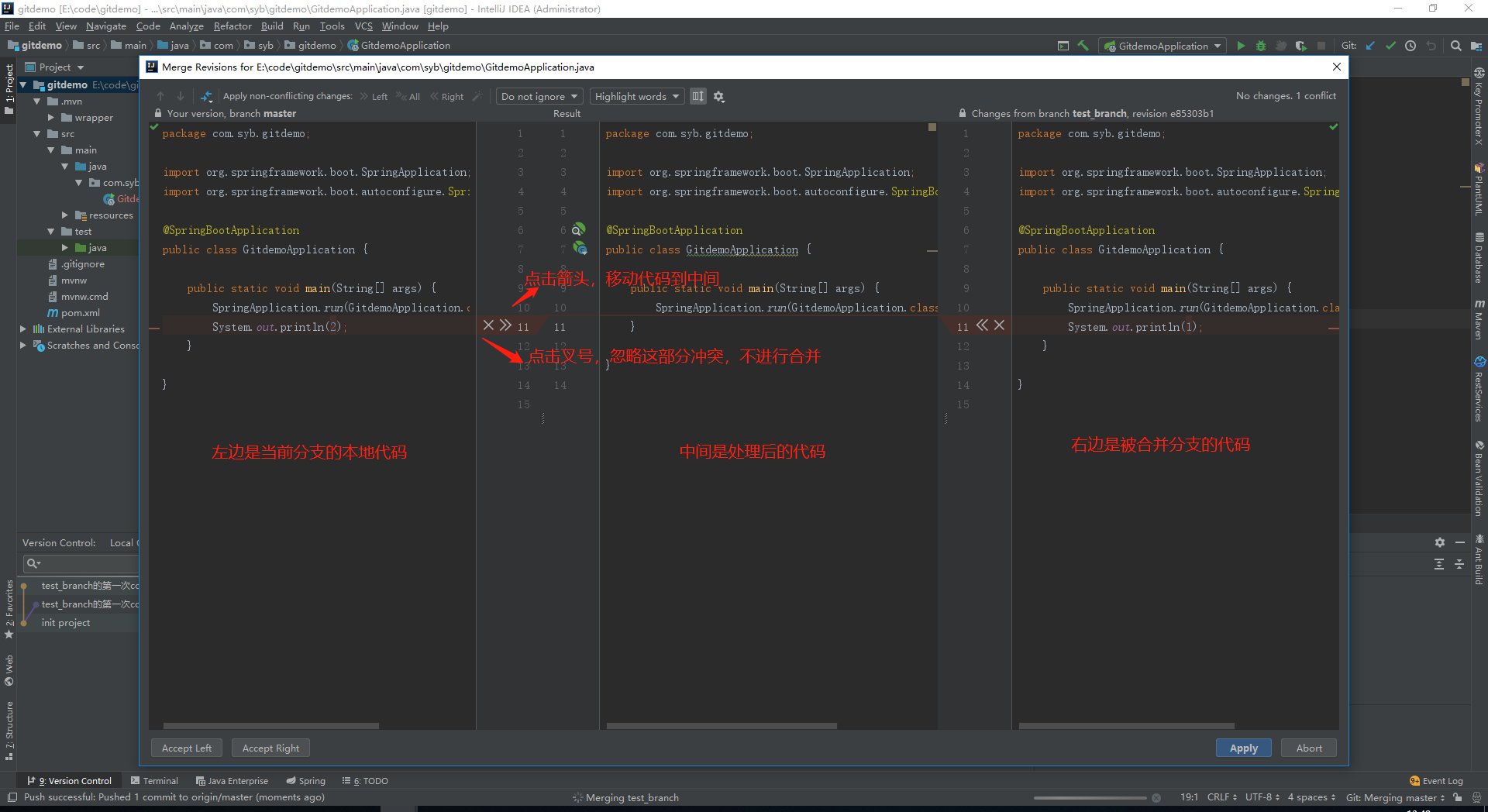Click gutter run icon at result line 7
Viewport: 1488px width, 812px height.
point(580,249)
